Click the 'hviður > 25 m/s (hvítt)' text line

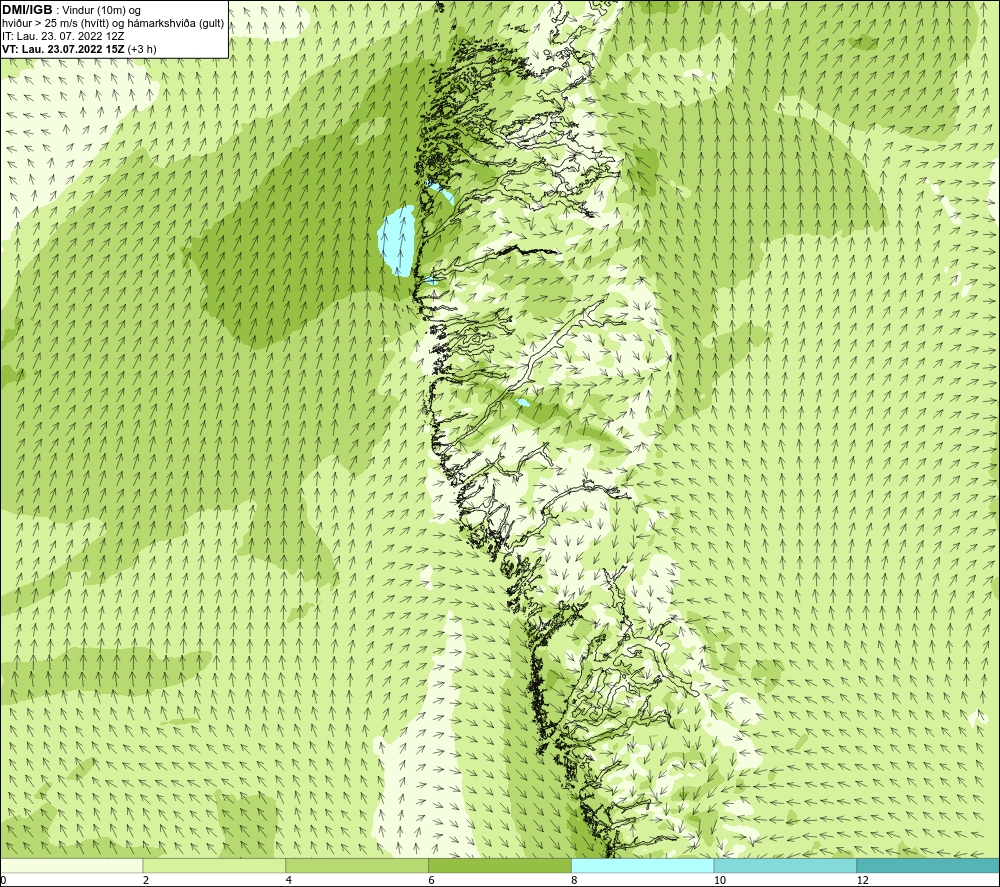113,23
